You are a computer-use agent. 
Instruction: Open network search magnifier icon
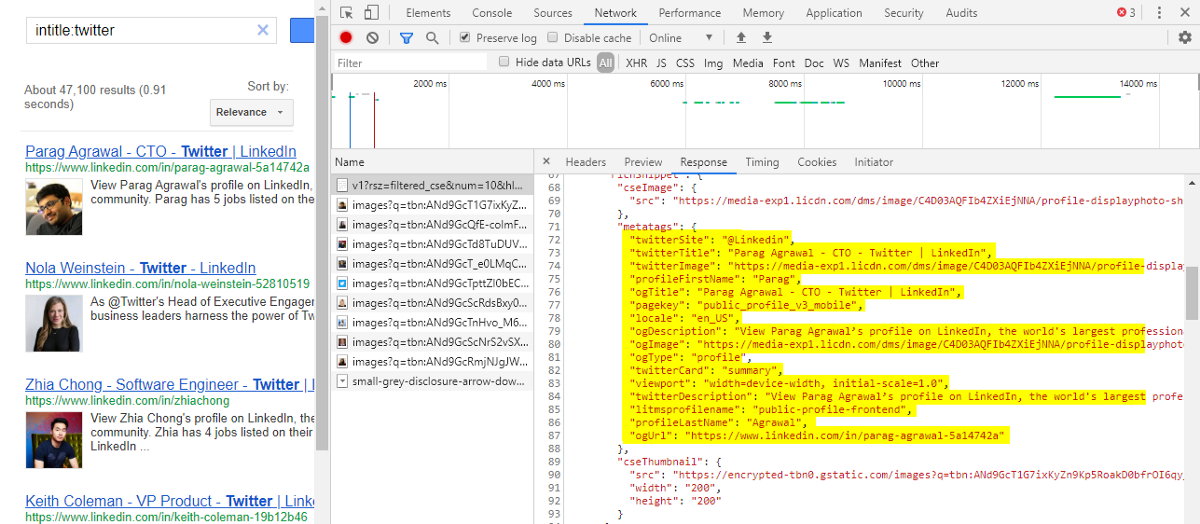click(x=432, y=38)
